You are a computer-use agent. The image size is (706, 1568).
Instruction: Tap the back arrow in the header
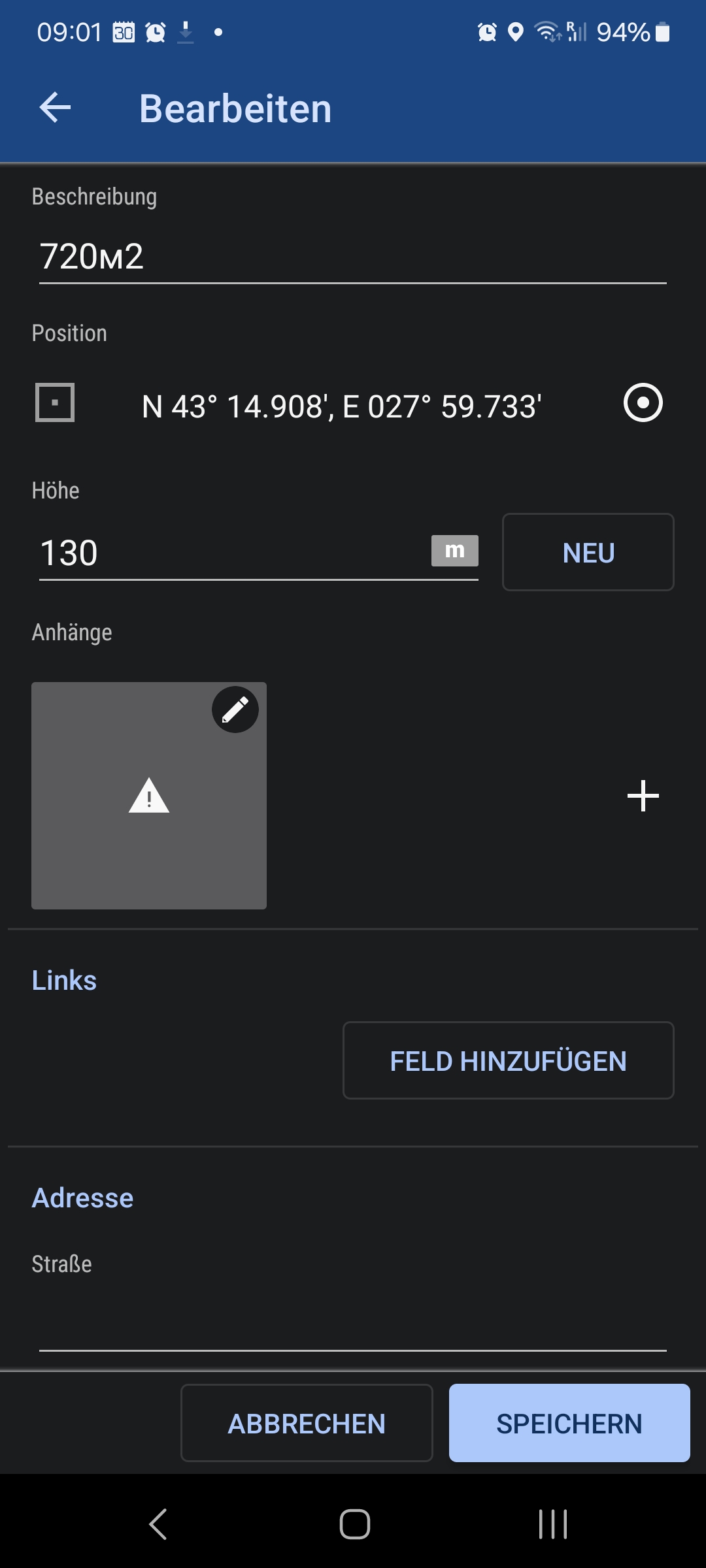pos(56,108)
